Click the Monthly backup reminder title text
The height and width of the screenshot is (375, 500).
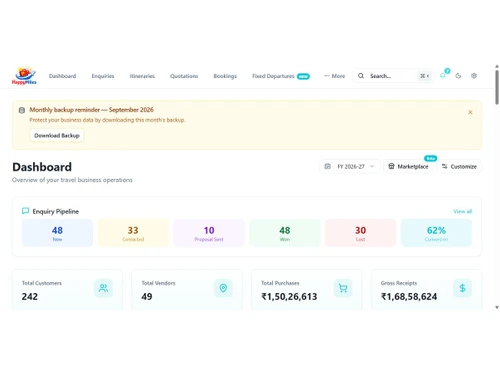[91, 110]
